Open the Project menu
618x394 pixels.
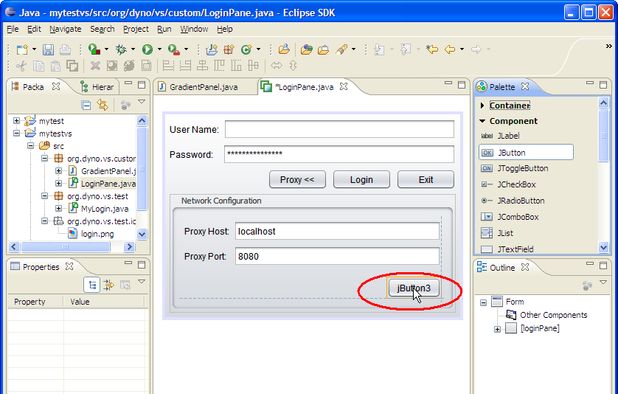(x=136, y=29)
